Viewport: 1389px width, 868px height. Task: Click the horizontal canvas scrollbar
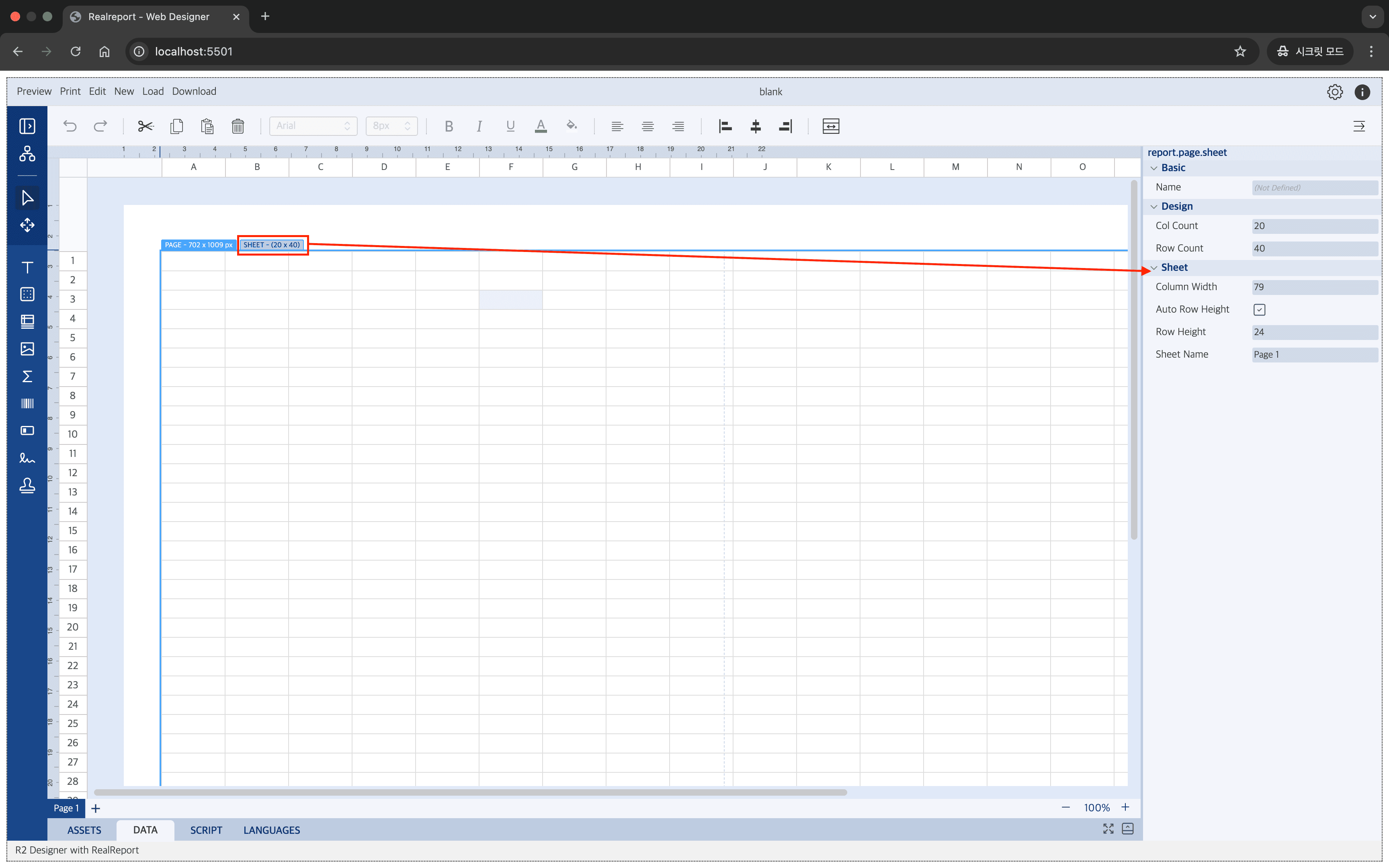click(x=470, y=792)
